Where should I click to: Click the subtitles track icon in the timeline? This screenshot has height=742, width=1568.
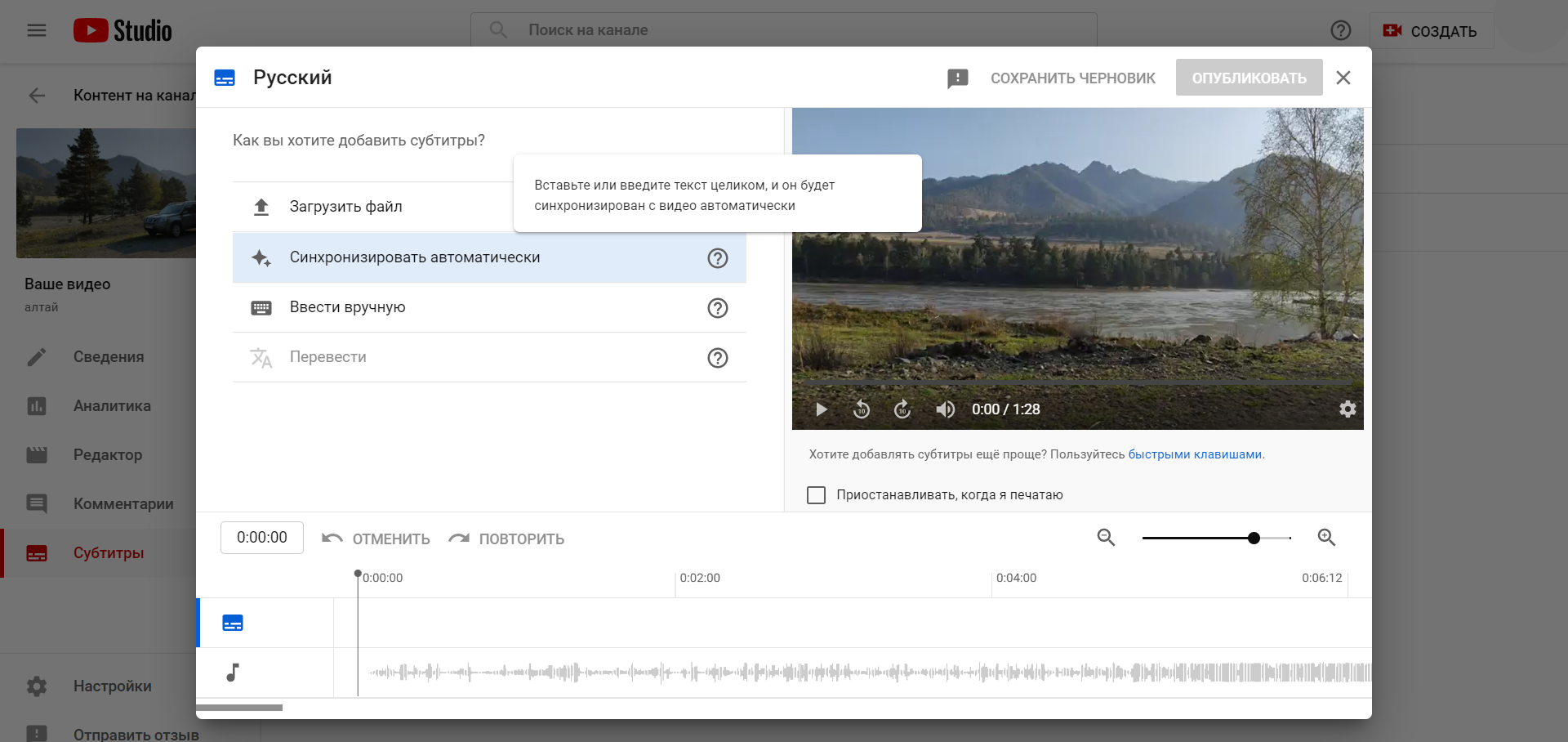point(233,624)
